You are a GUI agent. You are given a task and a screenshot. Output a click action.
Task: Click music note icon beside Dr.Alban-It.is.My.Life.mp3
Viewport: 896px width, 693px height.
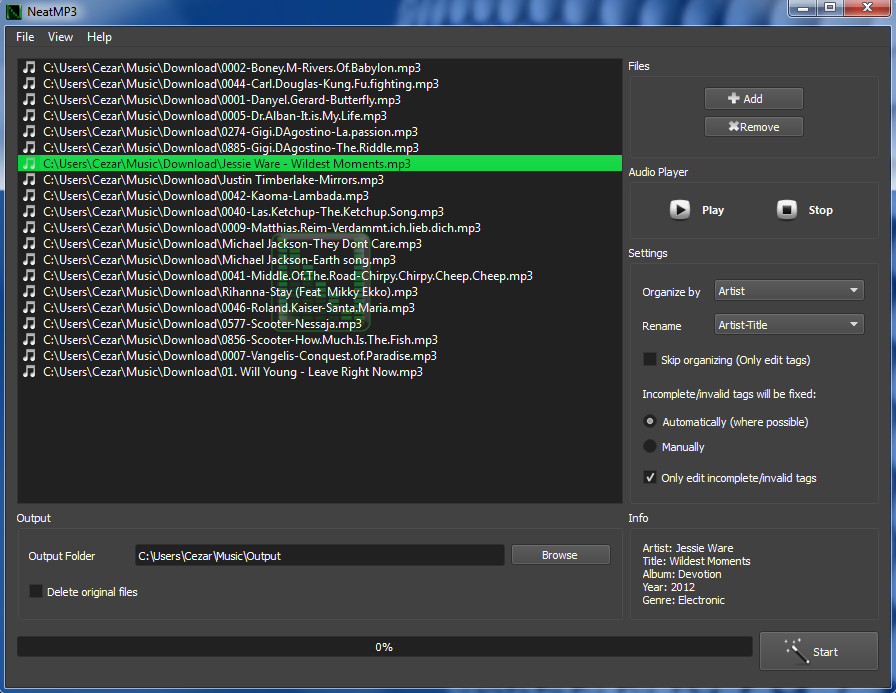coord(29,115)
